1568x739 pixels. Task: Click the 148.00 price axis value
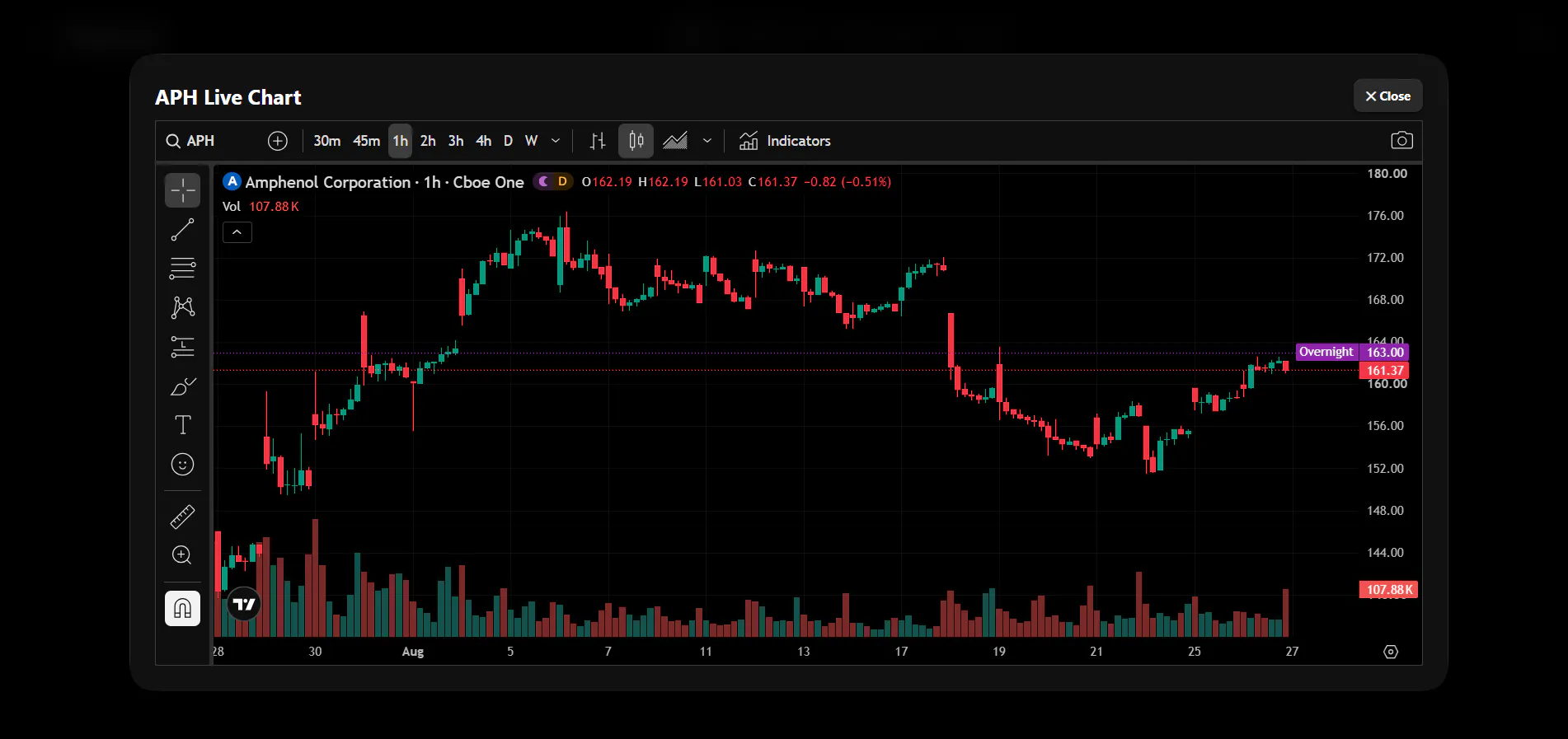point(1385,511)
